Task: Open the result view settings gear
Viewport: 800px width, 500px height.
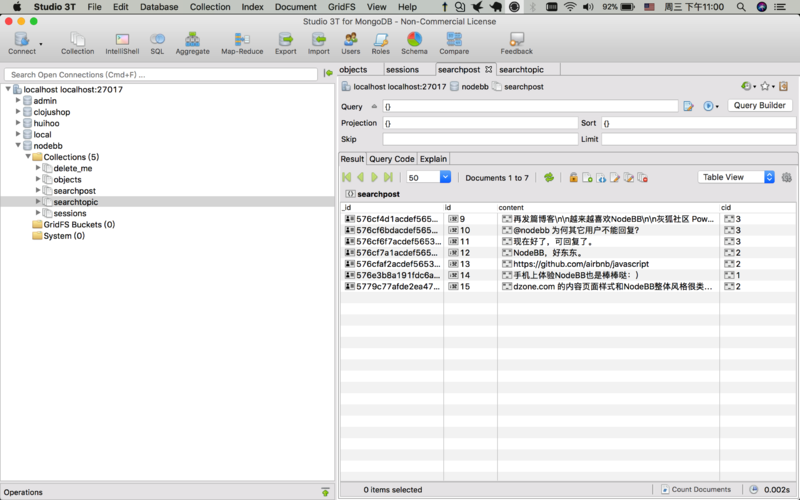Action: pyautogui.click(x=786, y=177)
